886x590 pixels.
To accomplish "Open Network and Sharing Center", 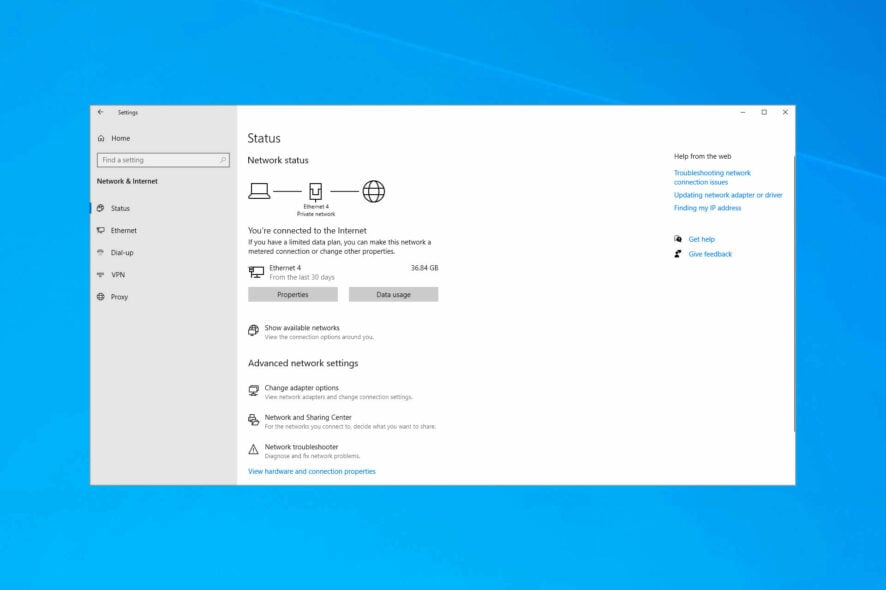I will click(x=343, y=421).
